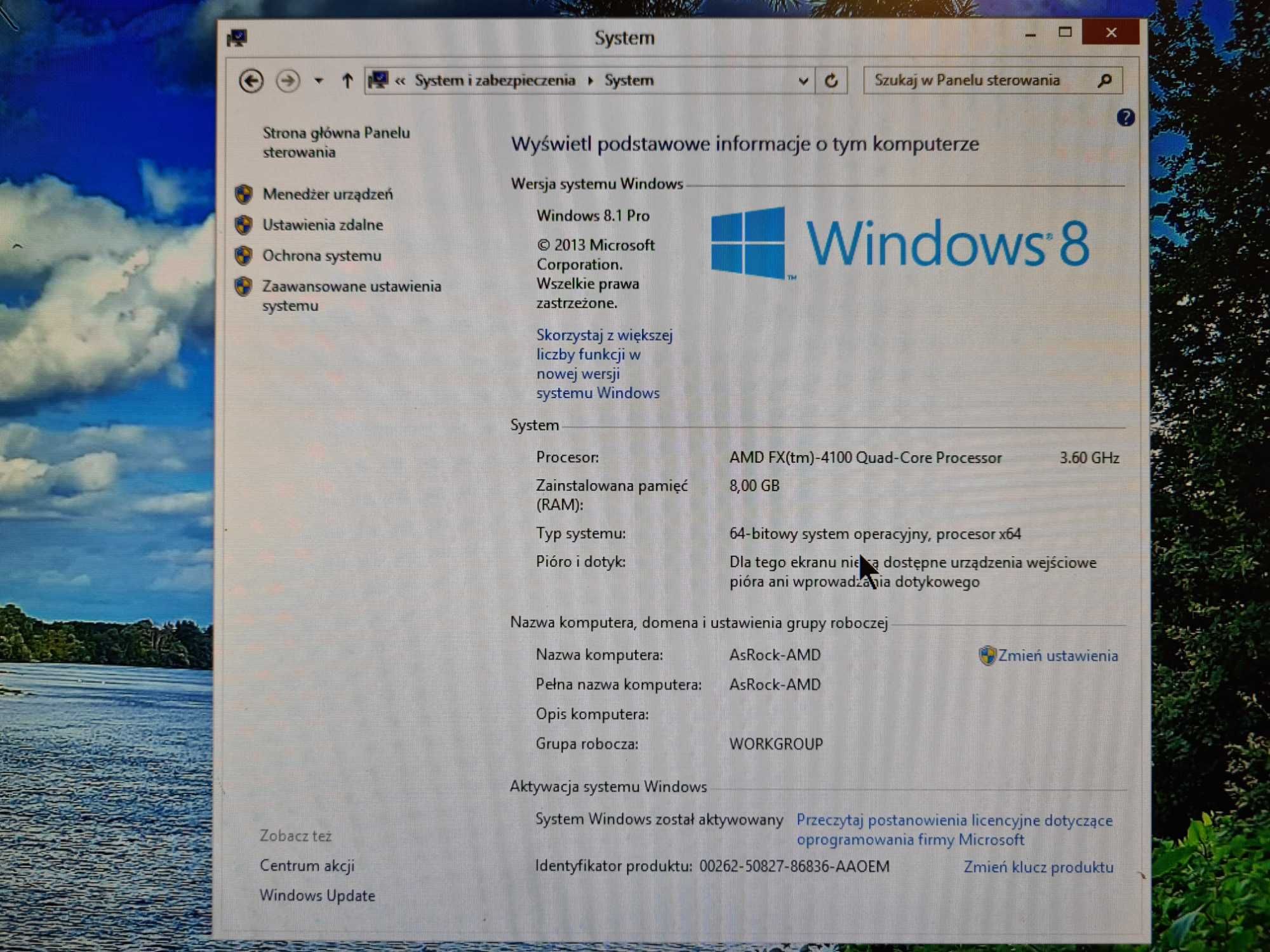The height and width of the screenshot is (952, 1270).
Task: Click 'System Windows został aktywowany' status text
Action: click(x=659, y=819)
